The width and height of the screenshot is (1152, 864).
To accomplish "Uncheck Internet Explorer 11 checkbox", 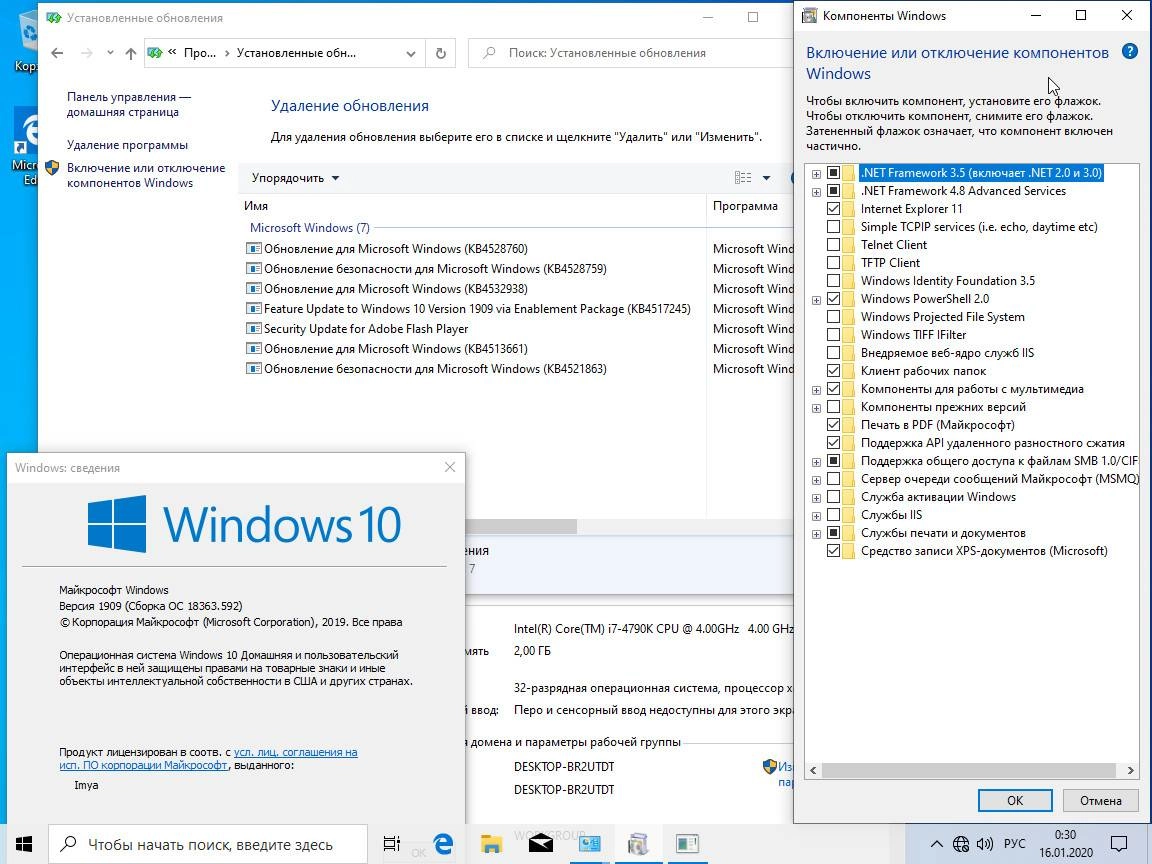I will [x=833, y=209].
